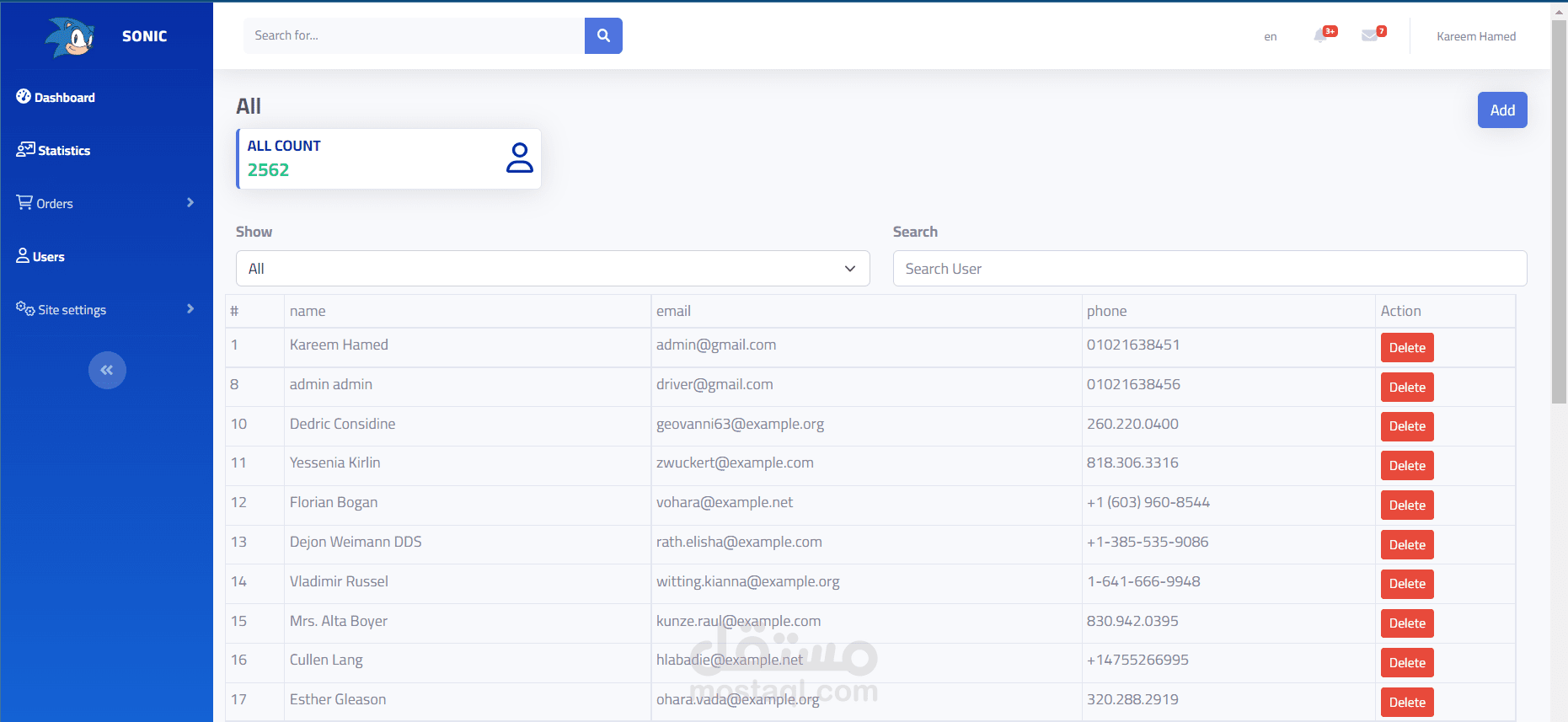Image resolution: width=1568 pixels, height=722 pixels.
Task: Click the Orders cart icon
Action: (24, 202)
